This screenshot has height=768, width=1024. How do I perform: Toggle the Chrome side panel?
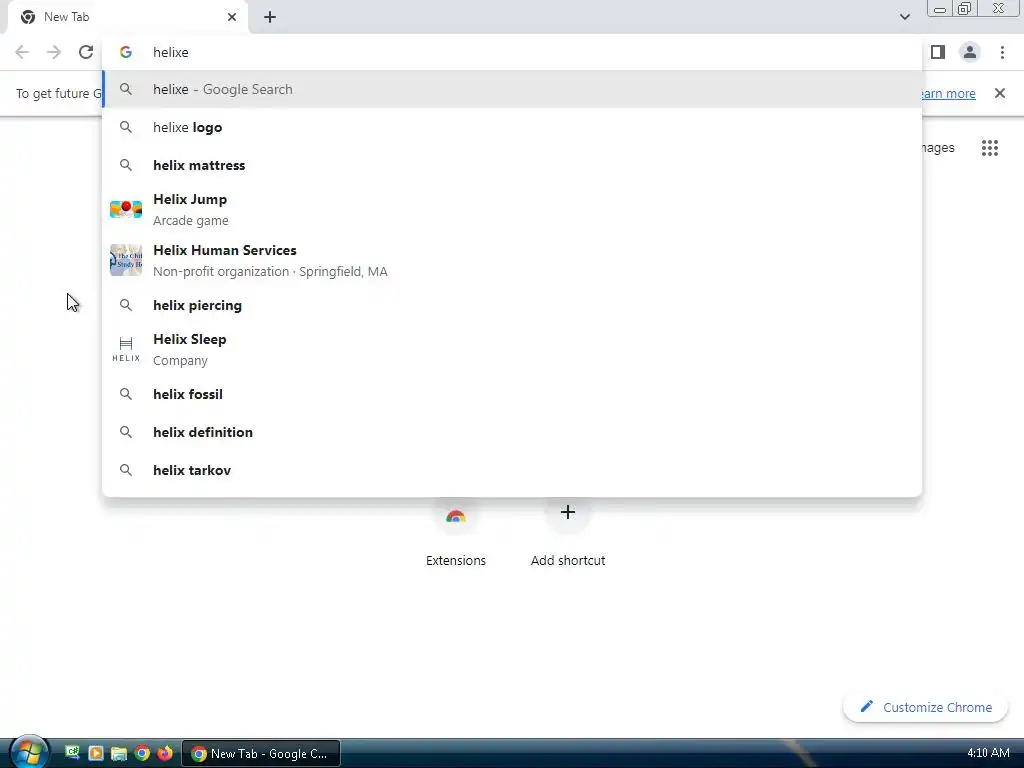tap(938, 52)
